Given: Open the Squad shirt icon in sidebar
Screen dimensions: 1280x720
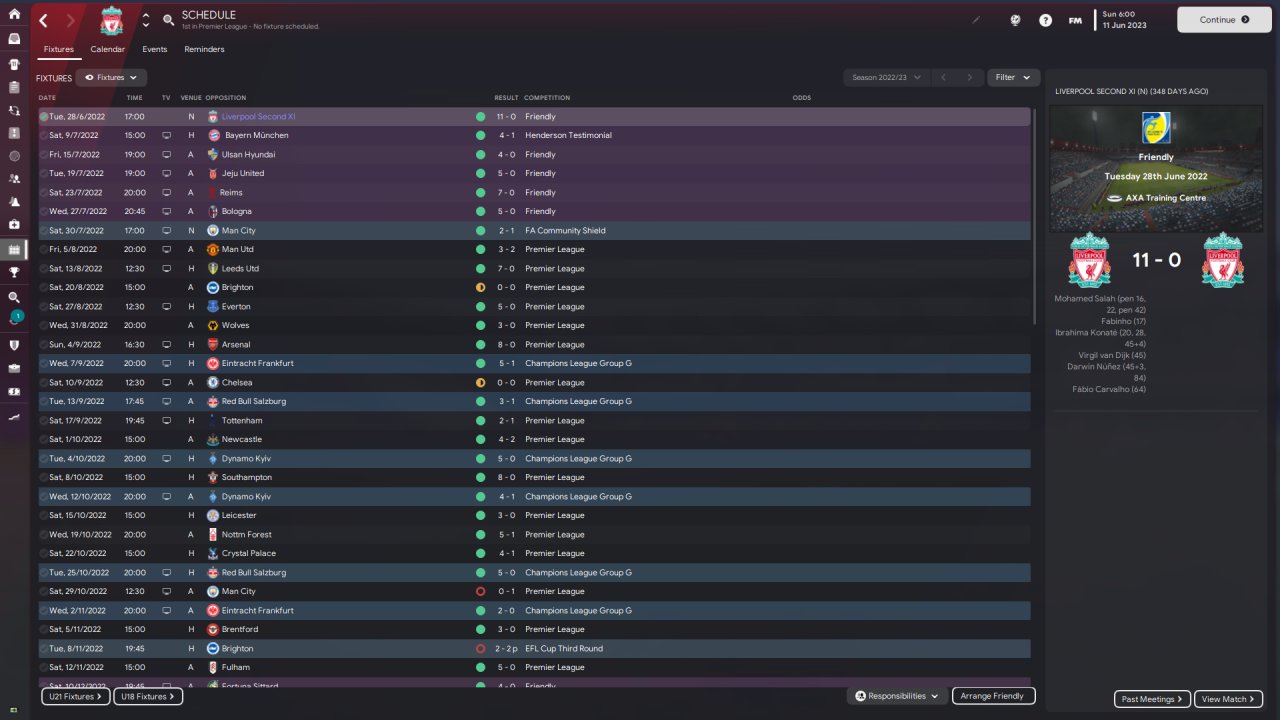Looking at the screenshot, I should (14, 63).
